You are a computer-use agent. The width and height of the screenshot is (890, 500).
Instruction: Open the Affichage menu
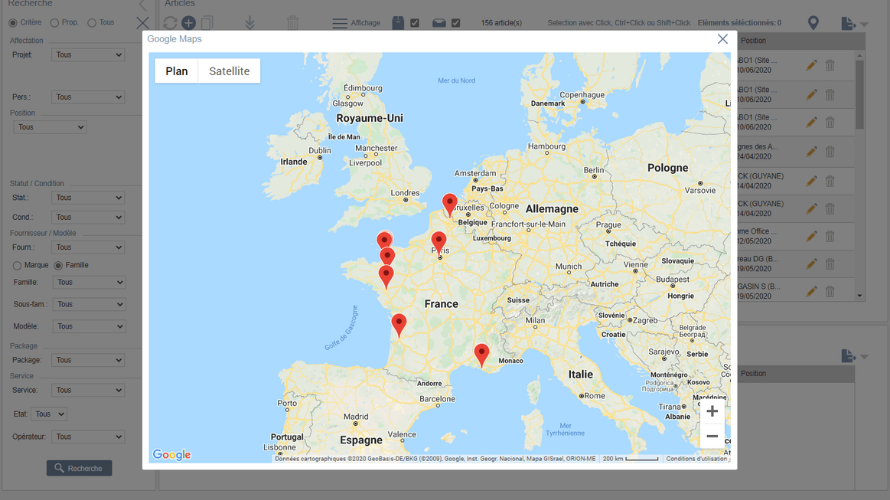356,23
